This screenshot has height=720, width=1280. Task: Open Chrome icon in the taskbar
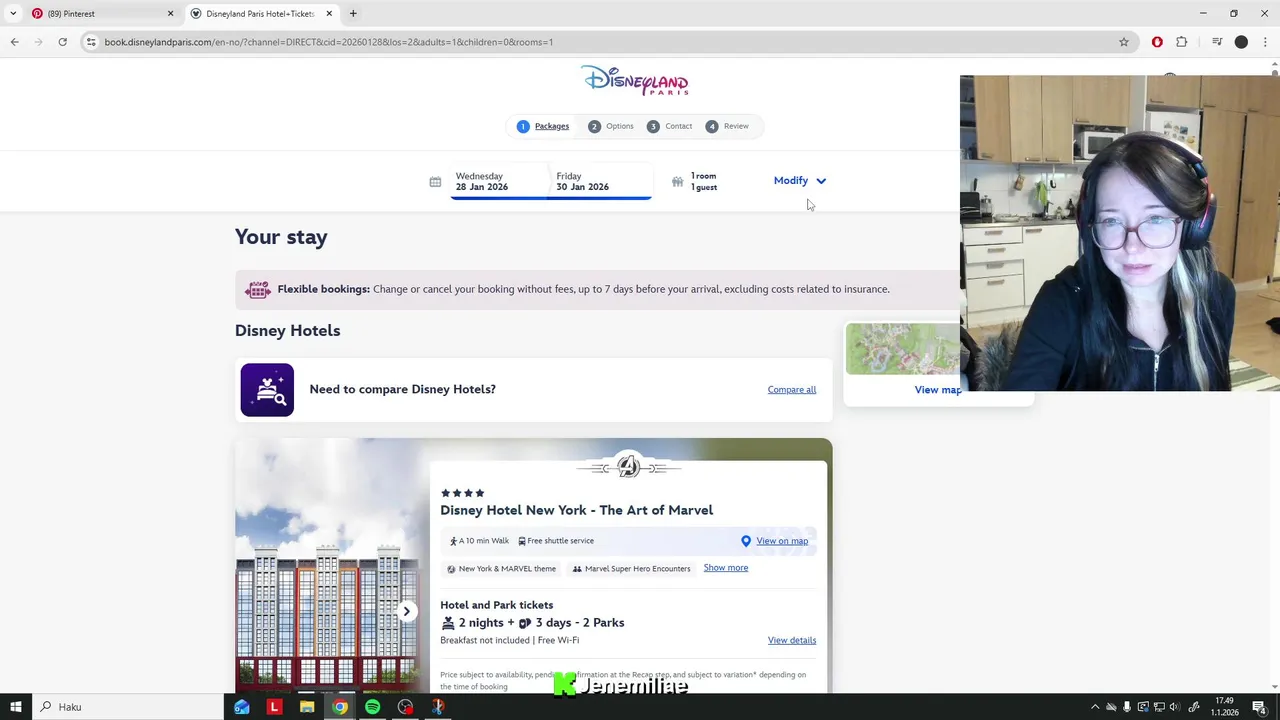tap(340, 707)
